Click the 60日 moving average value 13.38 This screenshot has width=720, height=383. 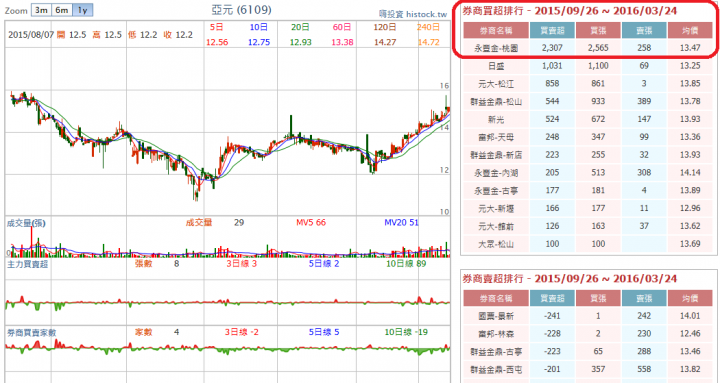(343, 42)
